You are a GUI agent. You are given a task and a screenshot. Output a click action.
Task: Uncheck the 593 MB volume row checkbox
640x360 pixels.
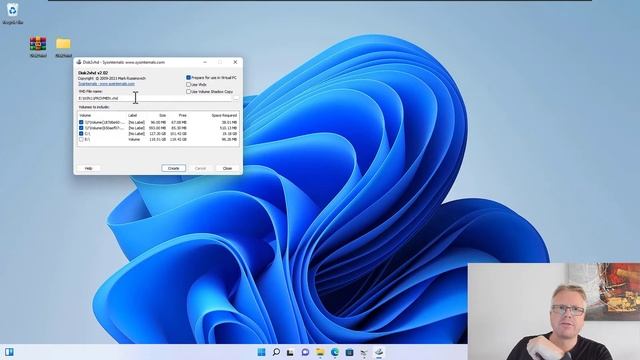click(x=81, y=128)
